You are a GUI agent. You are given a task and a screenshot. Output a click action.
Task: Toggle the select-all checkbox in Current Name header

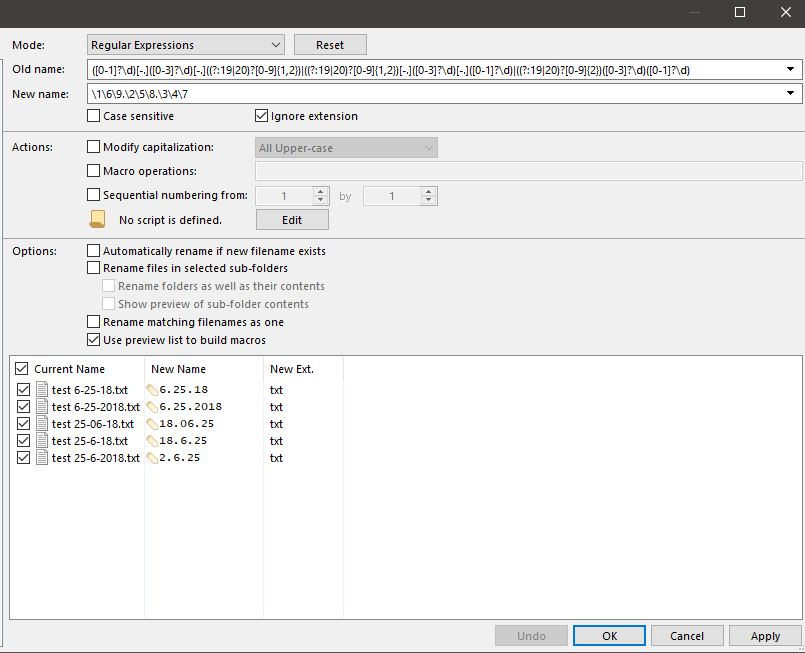click(x=21, y=368)
